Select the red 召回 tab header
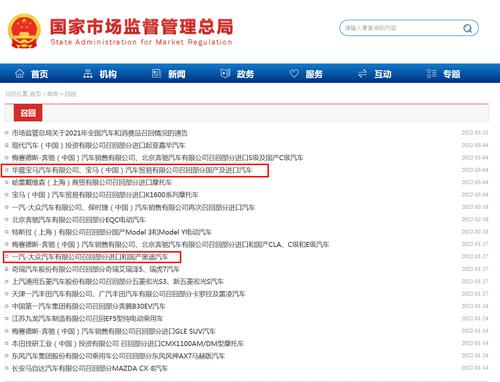 pyautogui.click(x=28, y=113)
